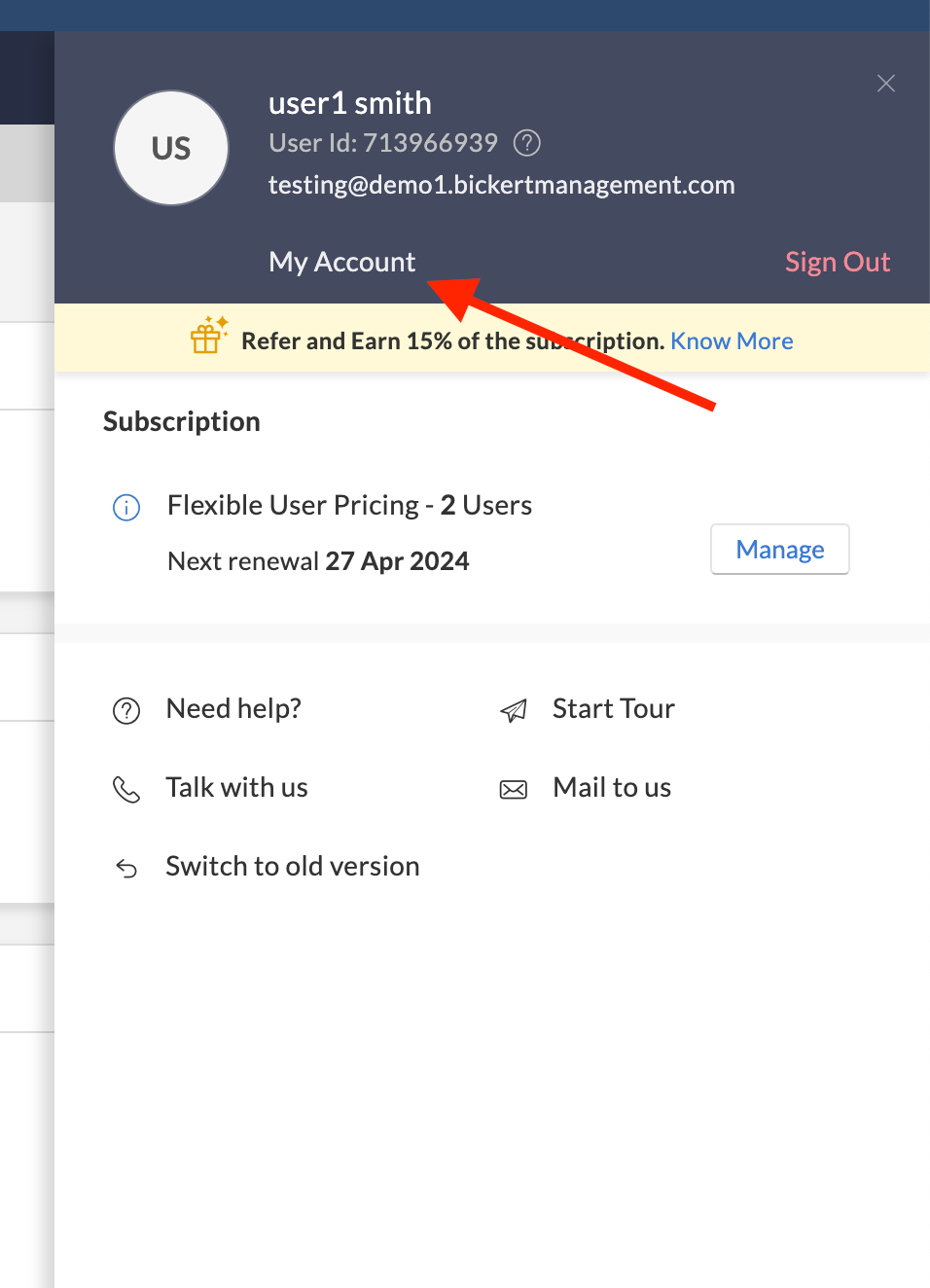Open Know More referral link
Image resolution: width=930 pixels, height=1288 pixels.
[732, 341]
